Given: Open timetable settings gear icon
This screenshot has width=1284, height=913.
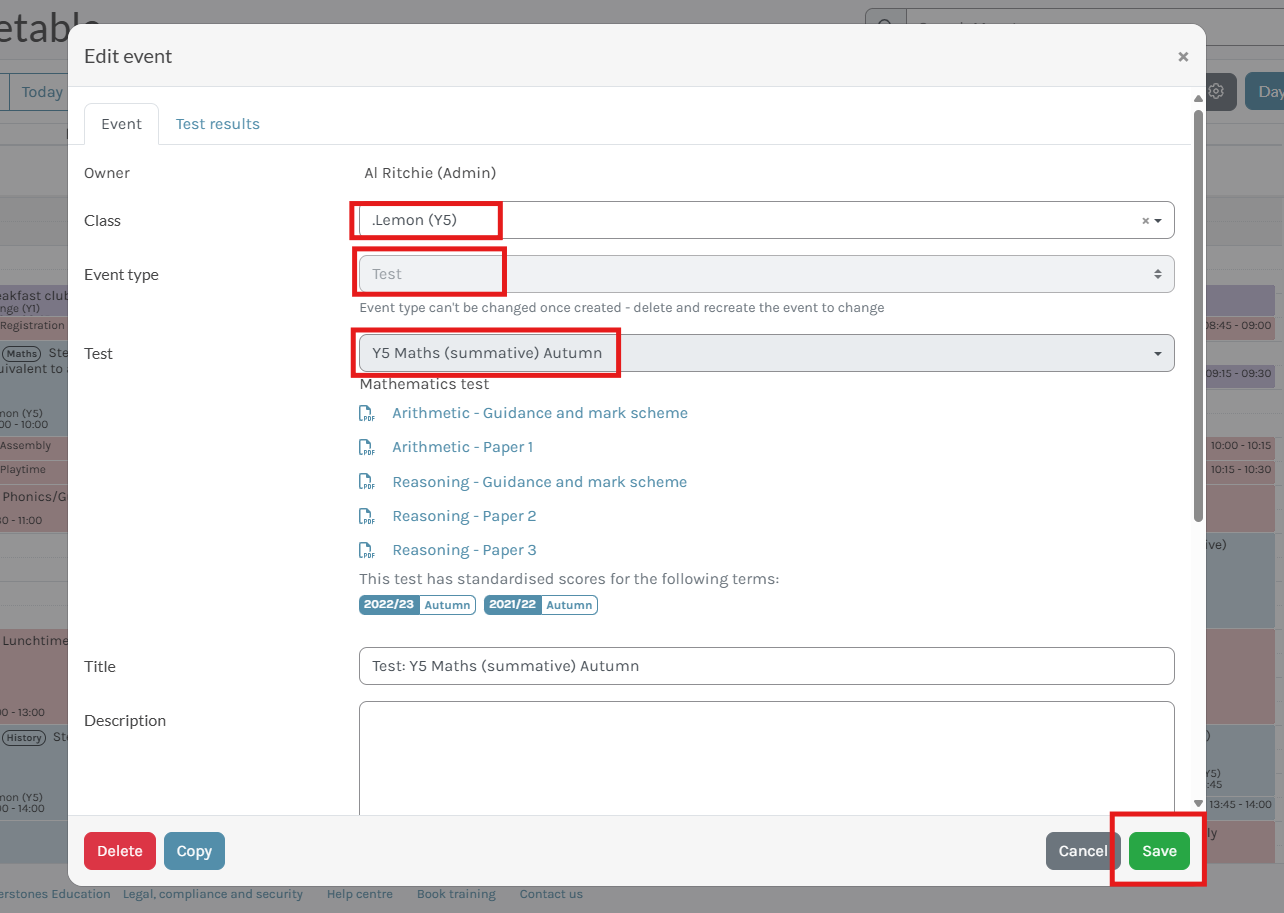Looking at the screenshot, I should [1216, 92].
